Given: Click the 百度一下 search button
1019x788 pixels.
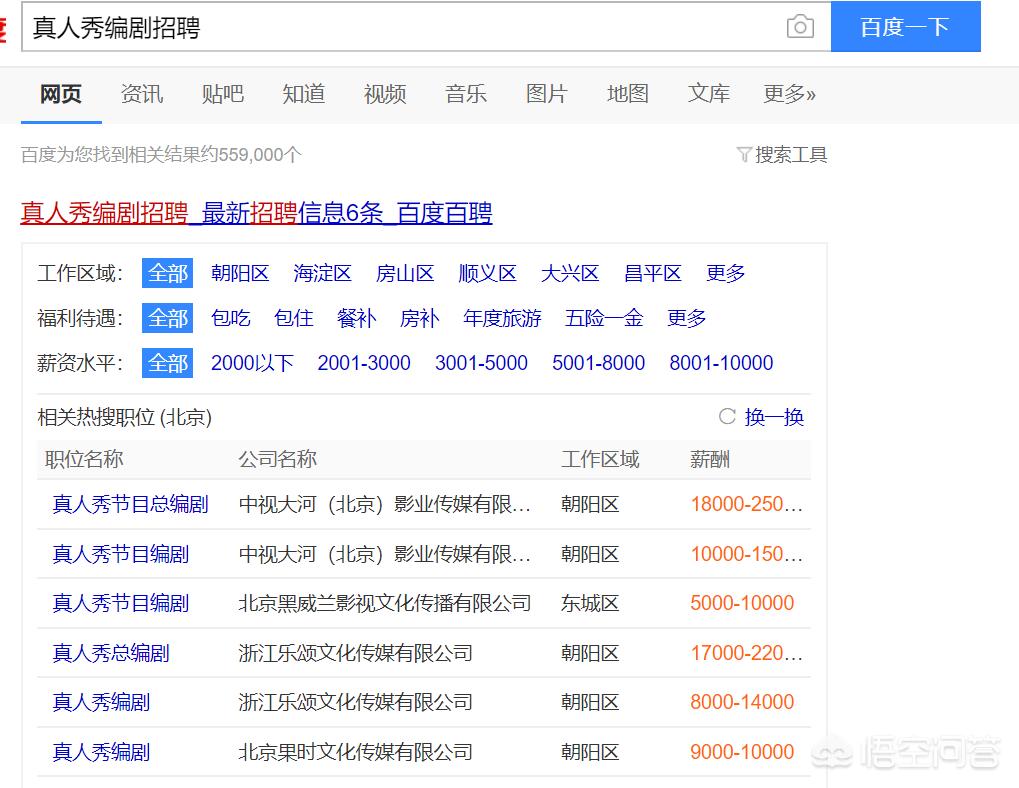Looking at the screenshot, I should point(905,27).
